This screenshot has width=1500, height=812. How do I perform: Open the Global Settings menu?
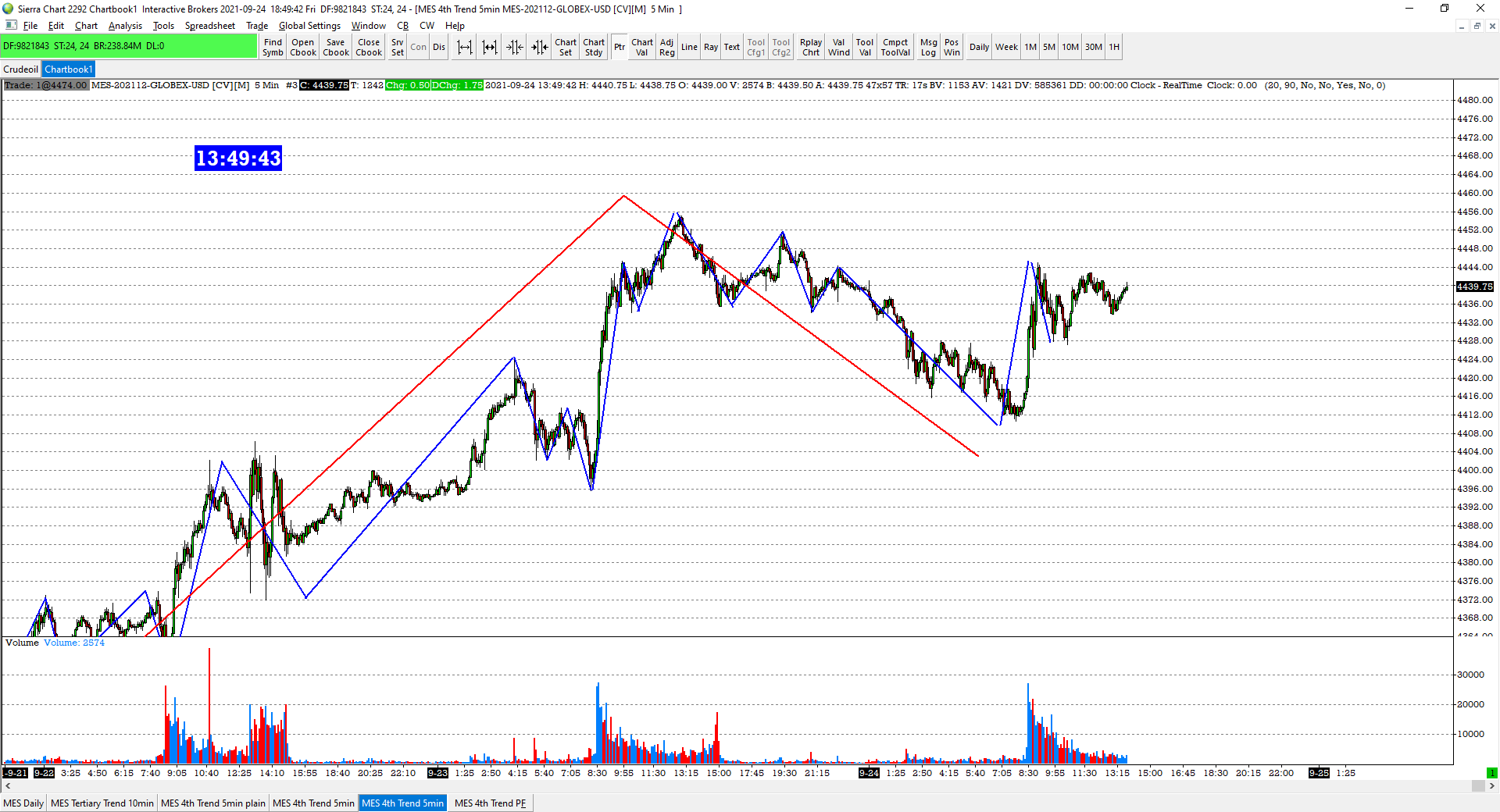[x=310, y=26]
